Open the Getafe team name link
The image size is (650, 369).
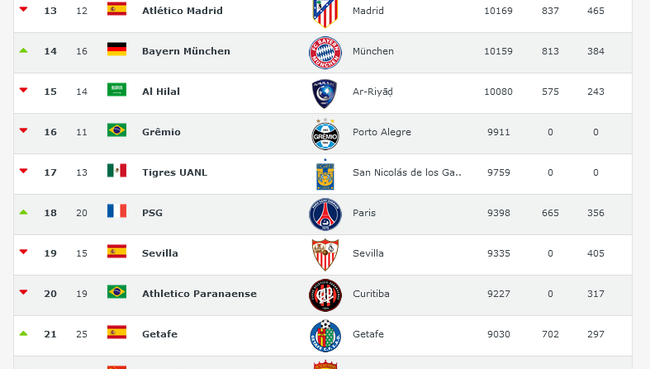point(160,334)
